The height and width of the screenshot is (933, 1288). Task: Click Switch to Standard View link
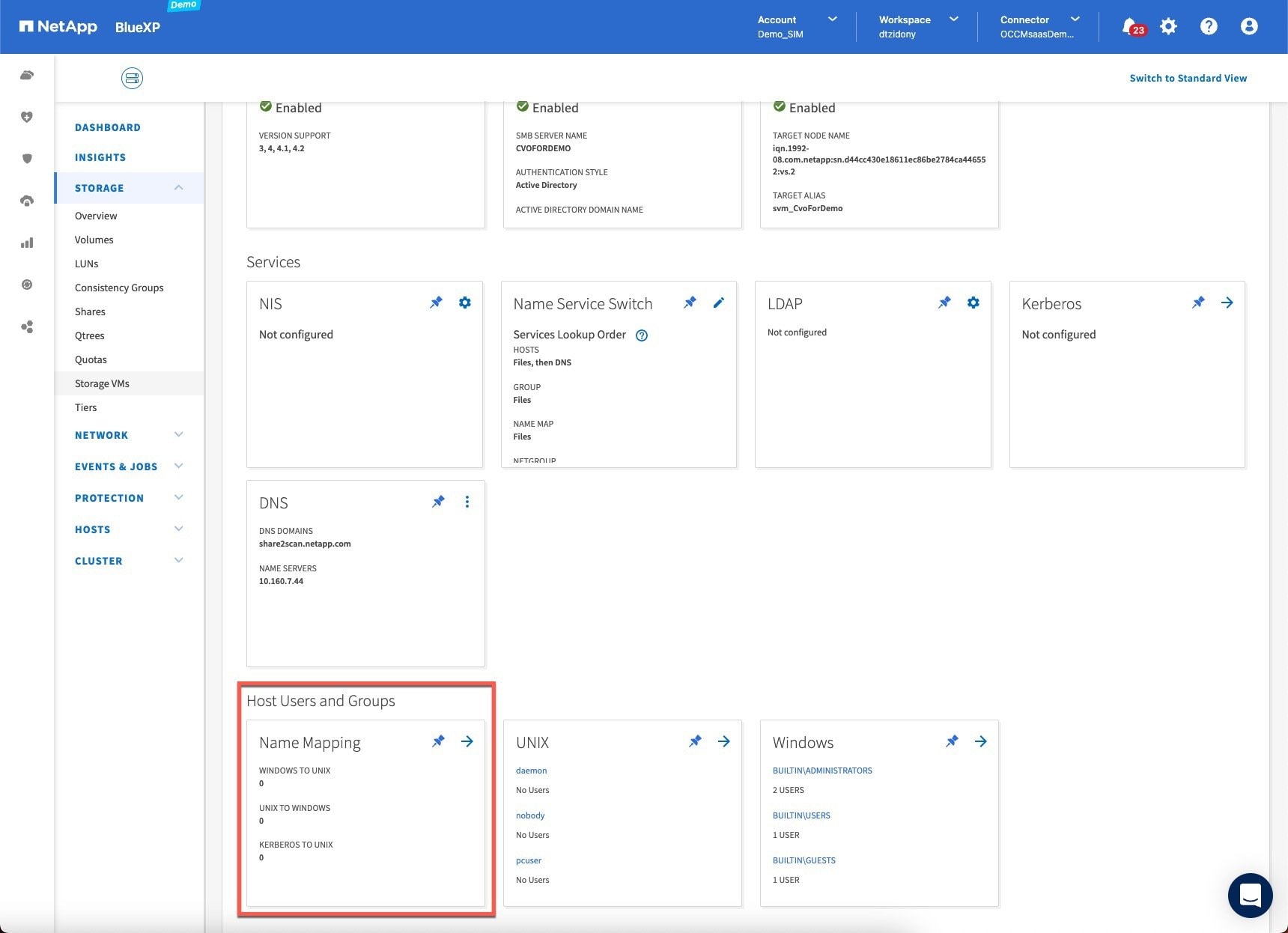pos(1188,78)
